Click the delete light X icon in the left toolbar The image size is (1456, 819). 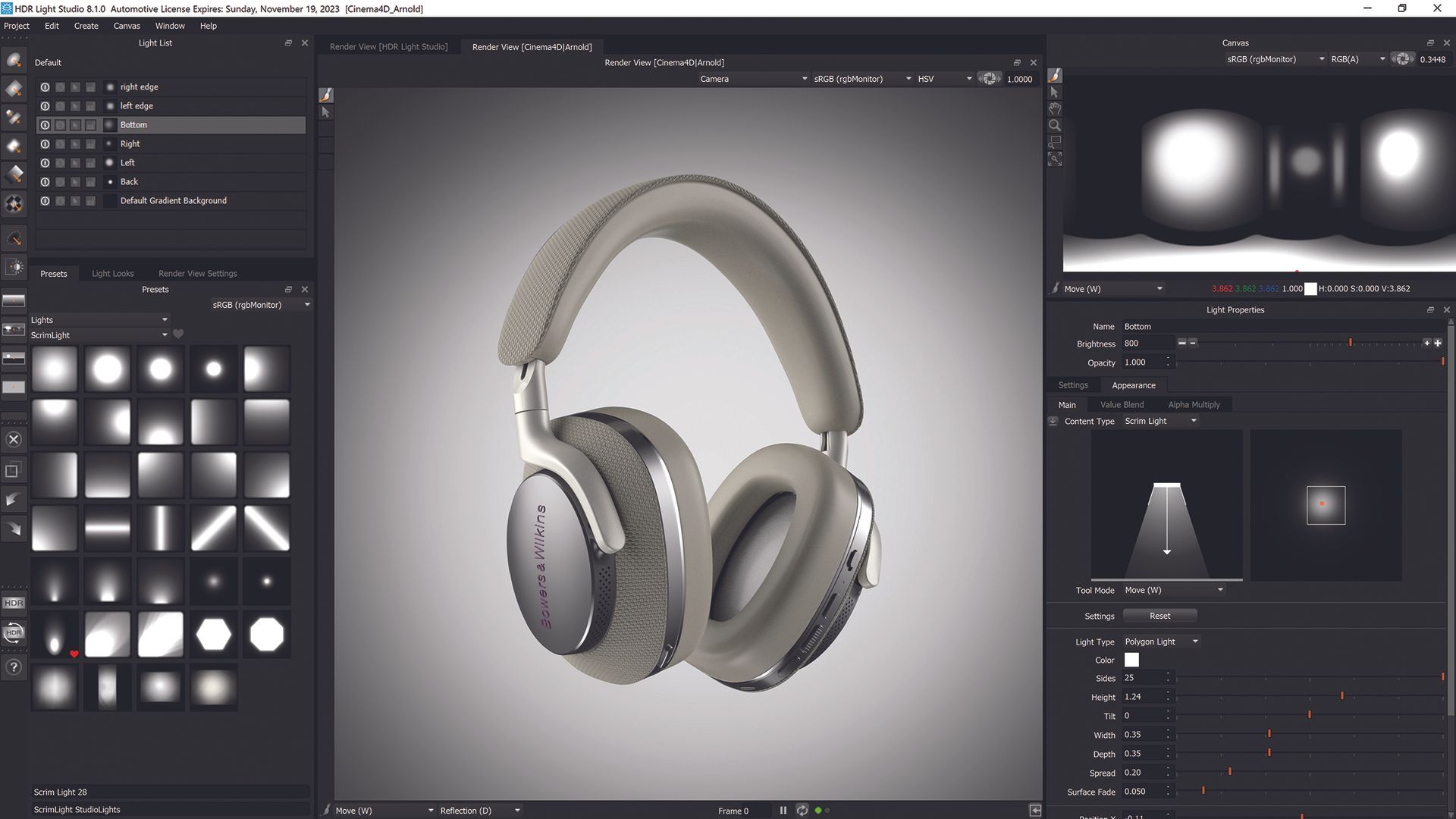click(14, 439)
